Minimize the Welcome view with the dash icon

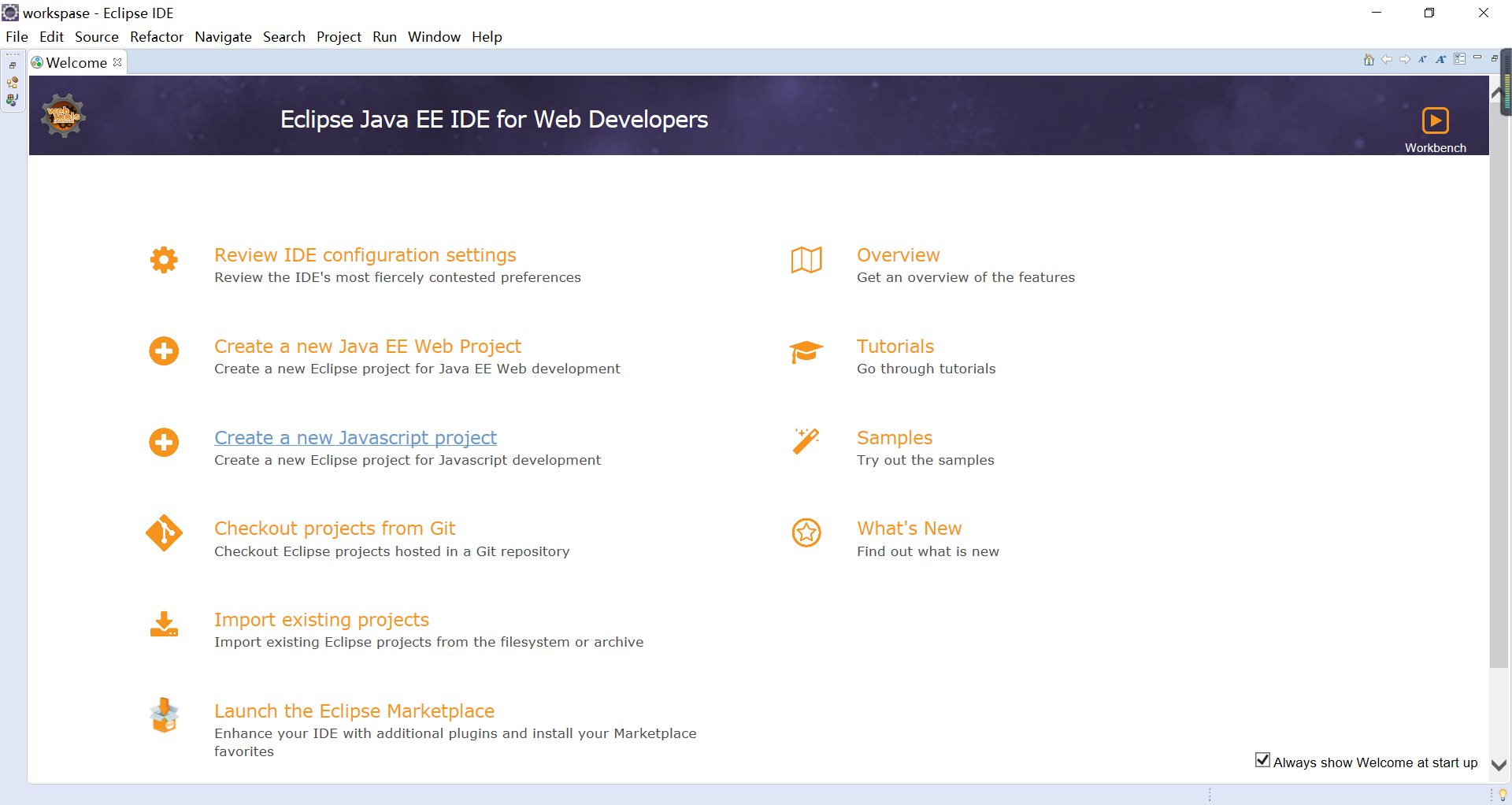tap(1477, 57)
